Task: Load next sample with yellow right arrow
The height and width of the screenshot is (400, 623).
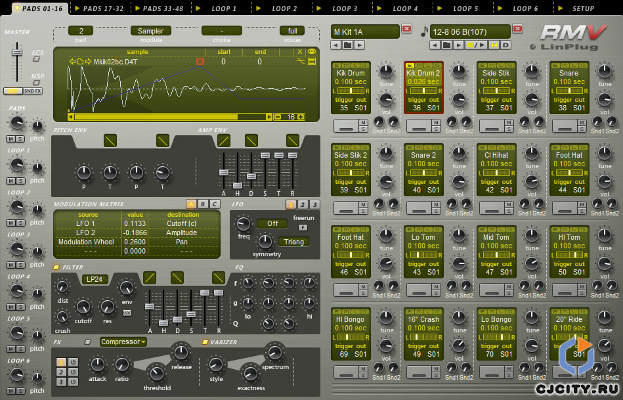Action: pyautogui.click(x=88, y=62)
